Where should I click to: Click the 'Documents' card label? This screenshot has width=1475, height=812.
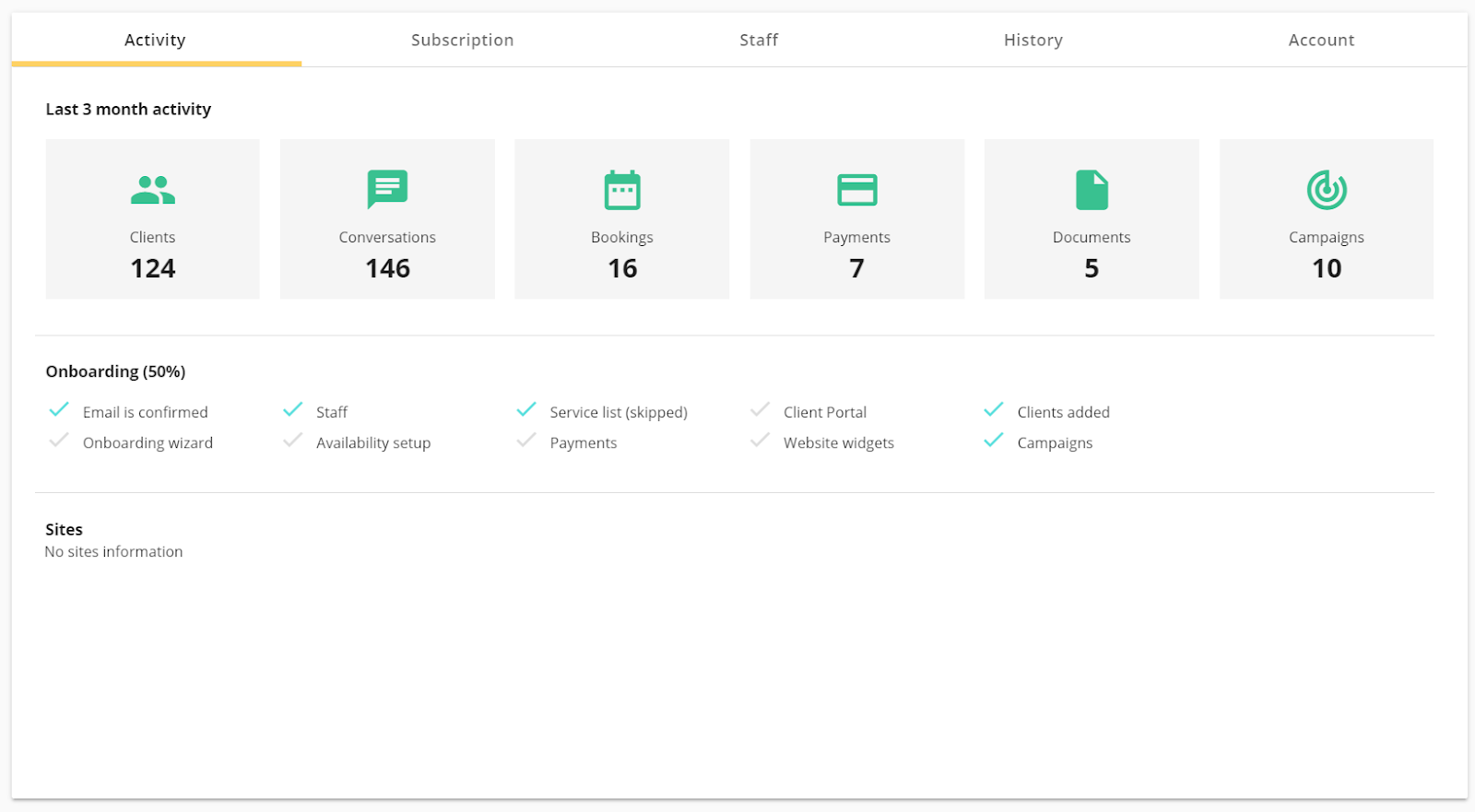click(1091, 237)
